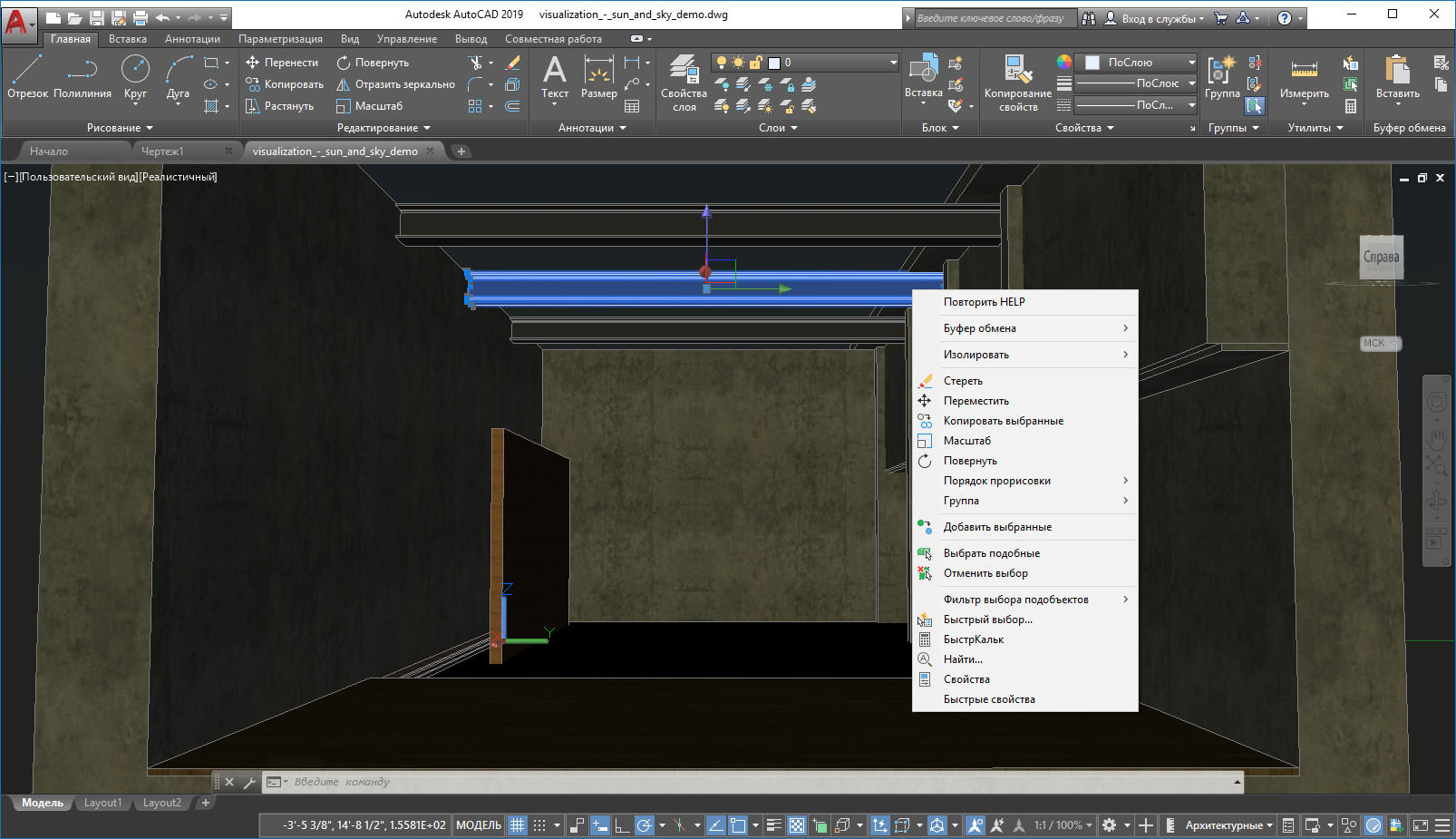Expand the Редактирование panel
Screen dimensions: 1456x839
[383, 128]
